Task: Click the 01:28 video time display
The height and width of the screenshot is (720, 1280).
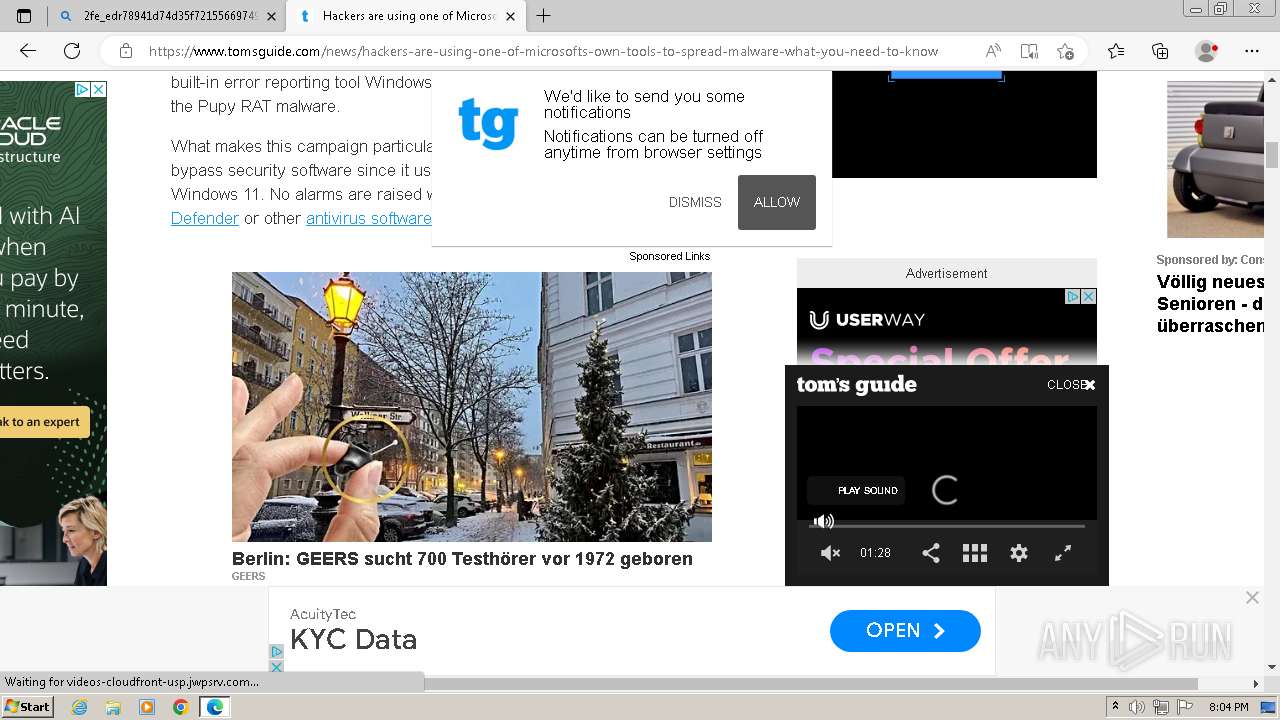Action: 875,553
